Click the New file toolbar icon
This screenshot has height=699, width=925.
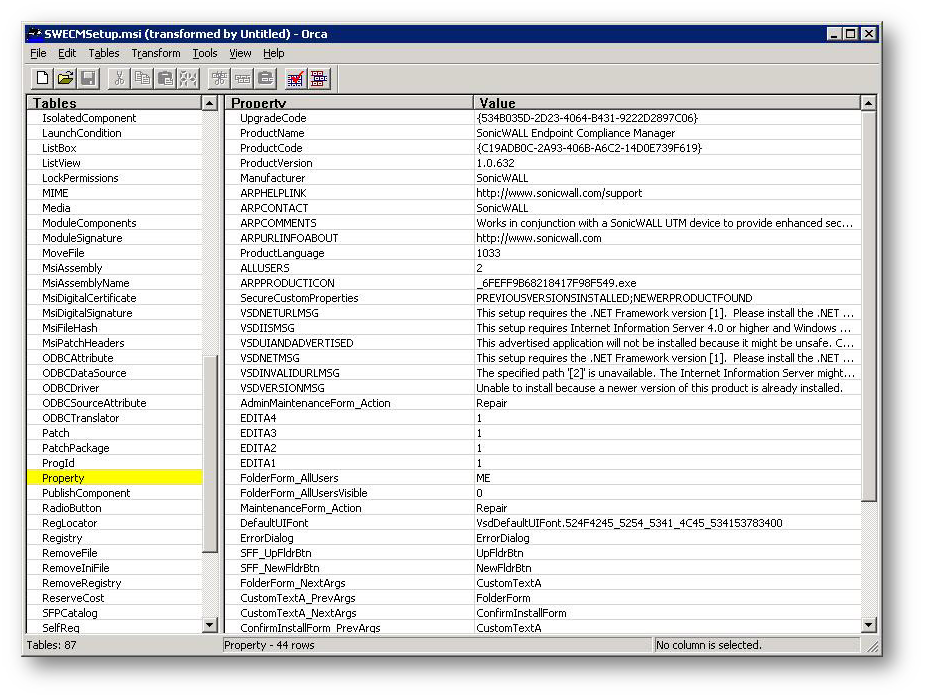(42, 78)
